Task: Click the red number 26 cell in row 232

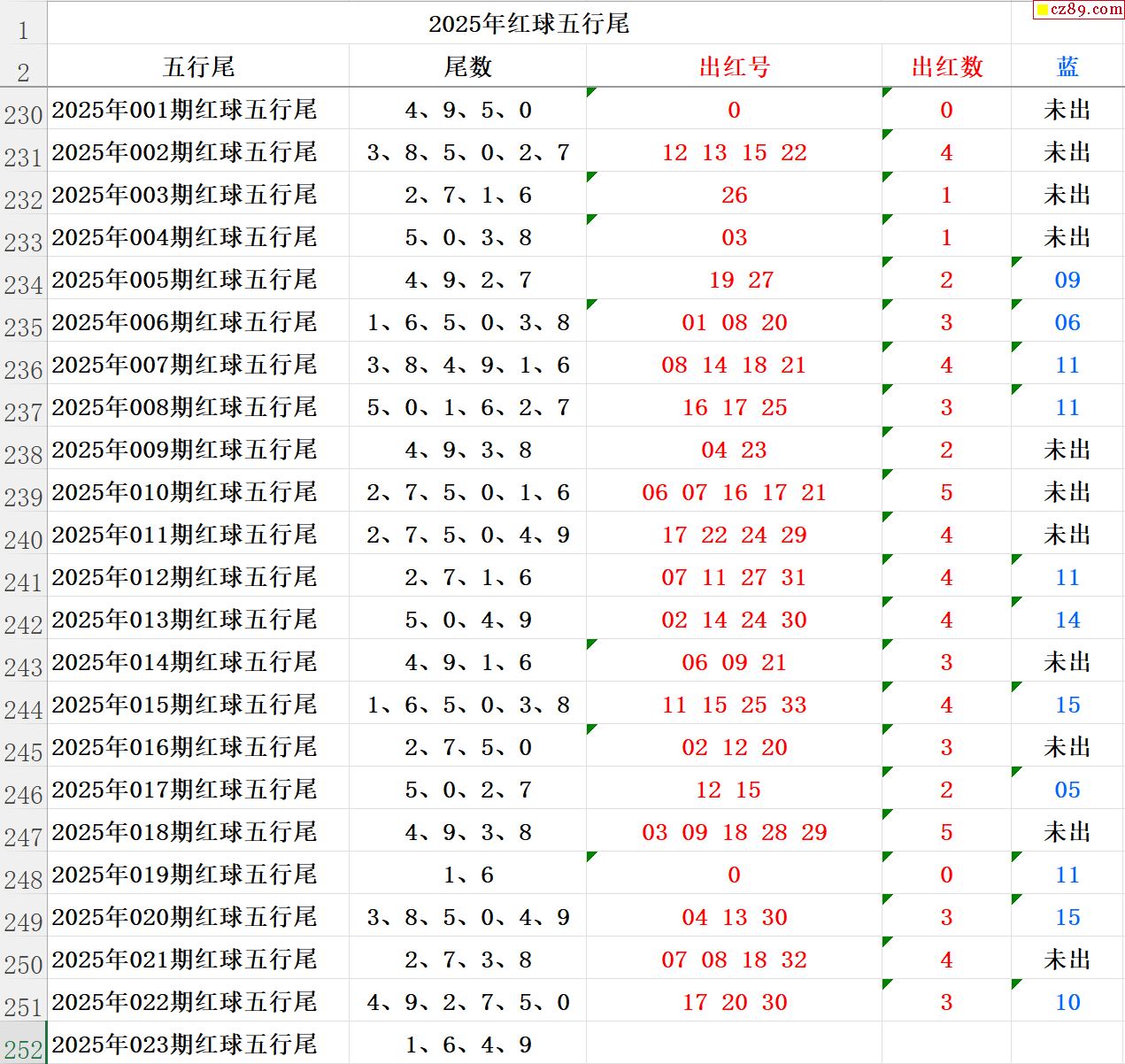Action: [734, 195]
